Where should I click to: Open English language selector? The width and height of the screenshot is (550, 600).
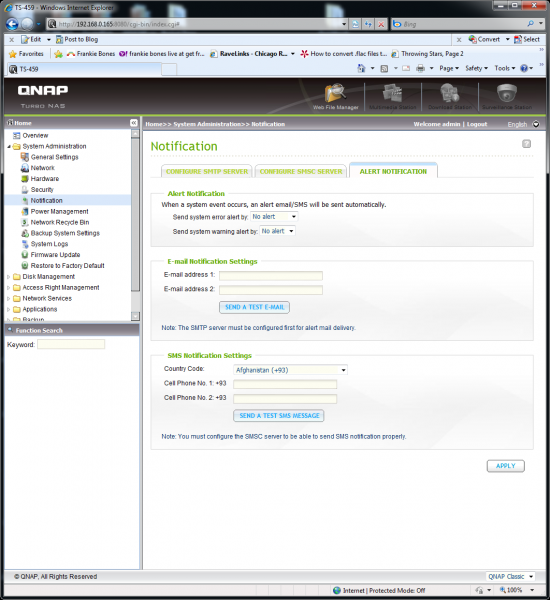(523, 124)
